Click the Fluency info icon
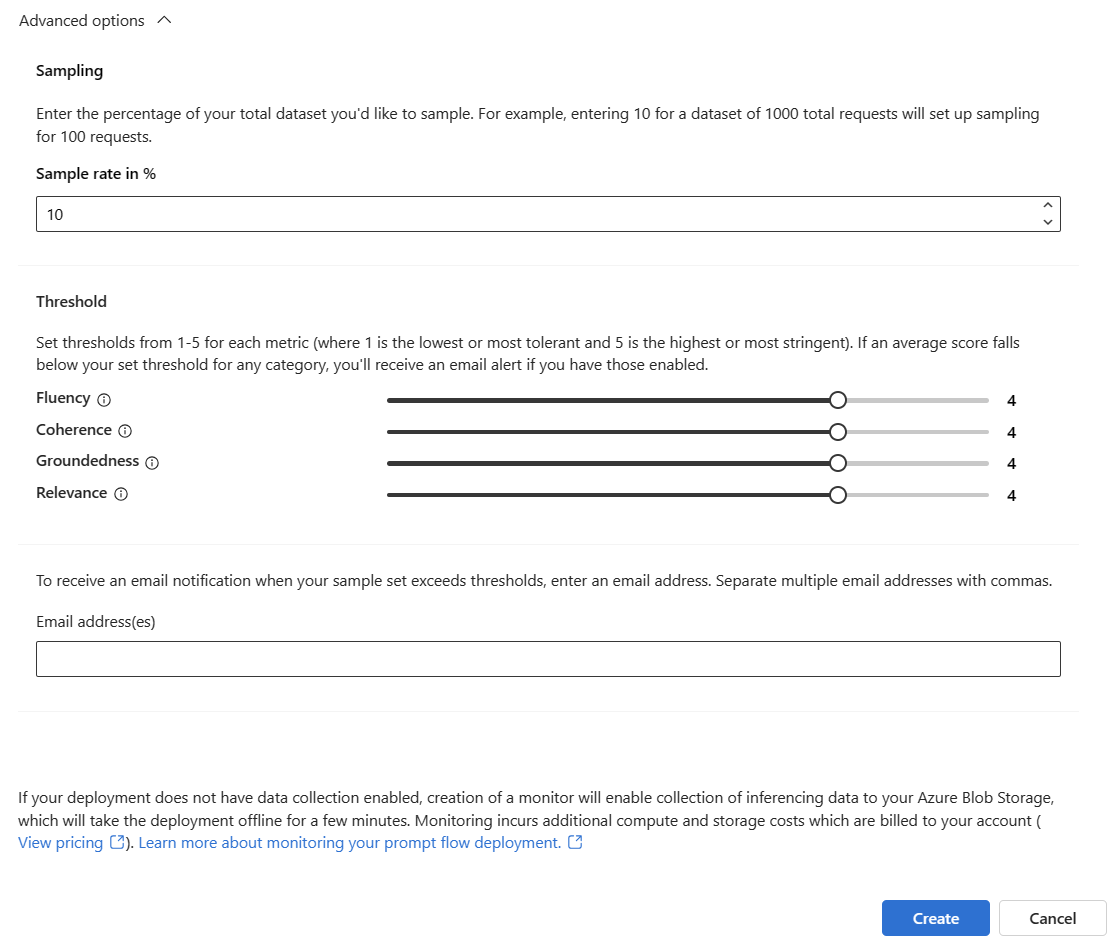The image size is (1115, 950). pos(104,399)
